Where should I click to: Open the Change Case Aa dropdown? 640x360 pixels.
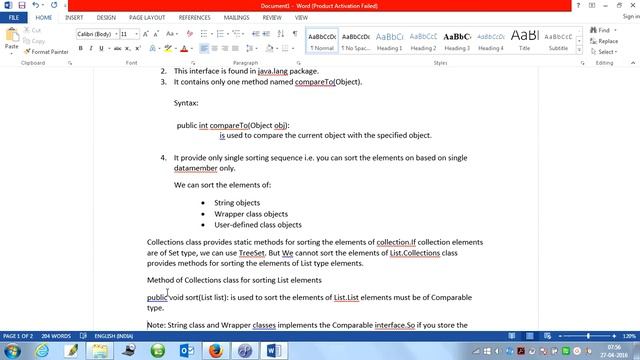tap(172, 34)
